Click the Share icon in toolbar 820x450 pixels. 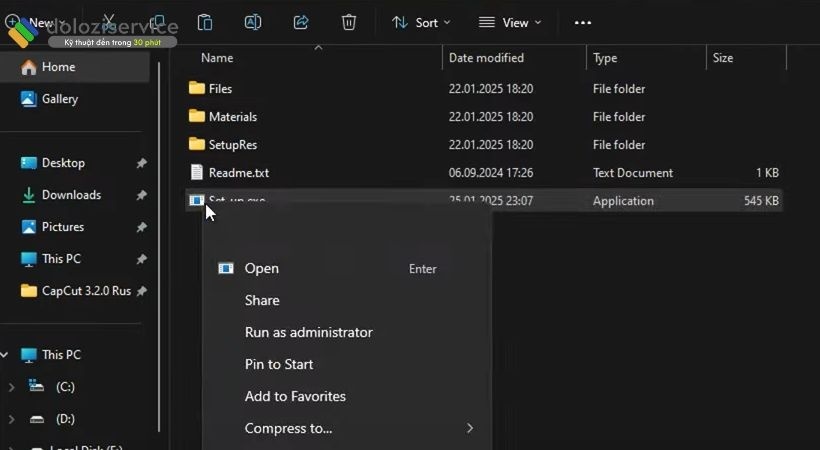(x=301, y=22)
